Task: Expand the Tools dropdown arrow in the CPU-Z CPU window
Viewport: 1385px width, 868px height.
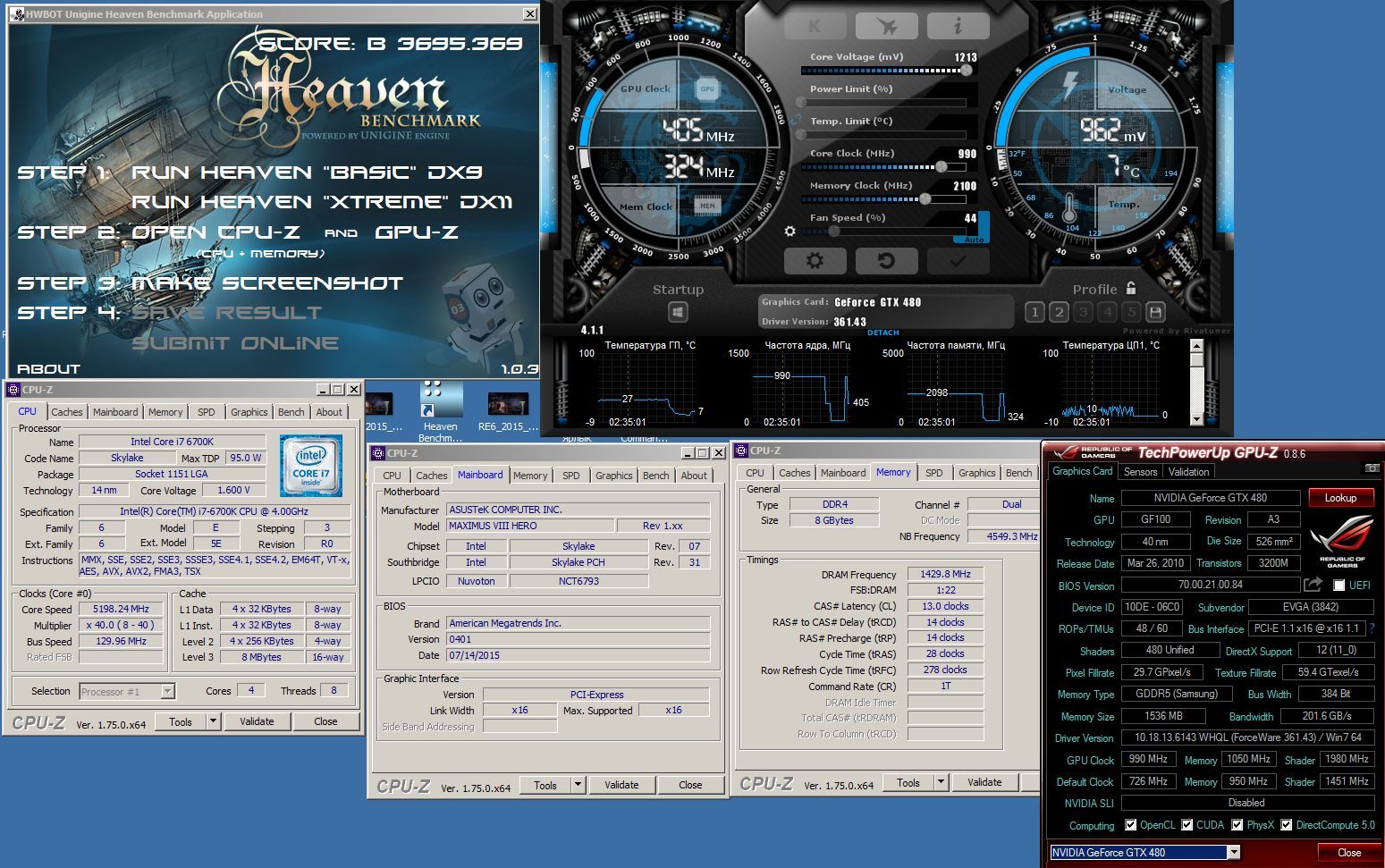Action: tap(213, 721)
